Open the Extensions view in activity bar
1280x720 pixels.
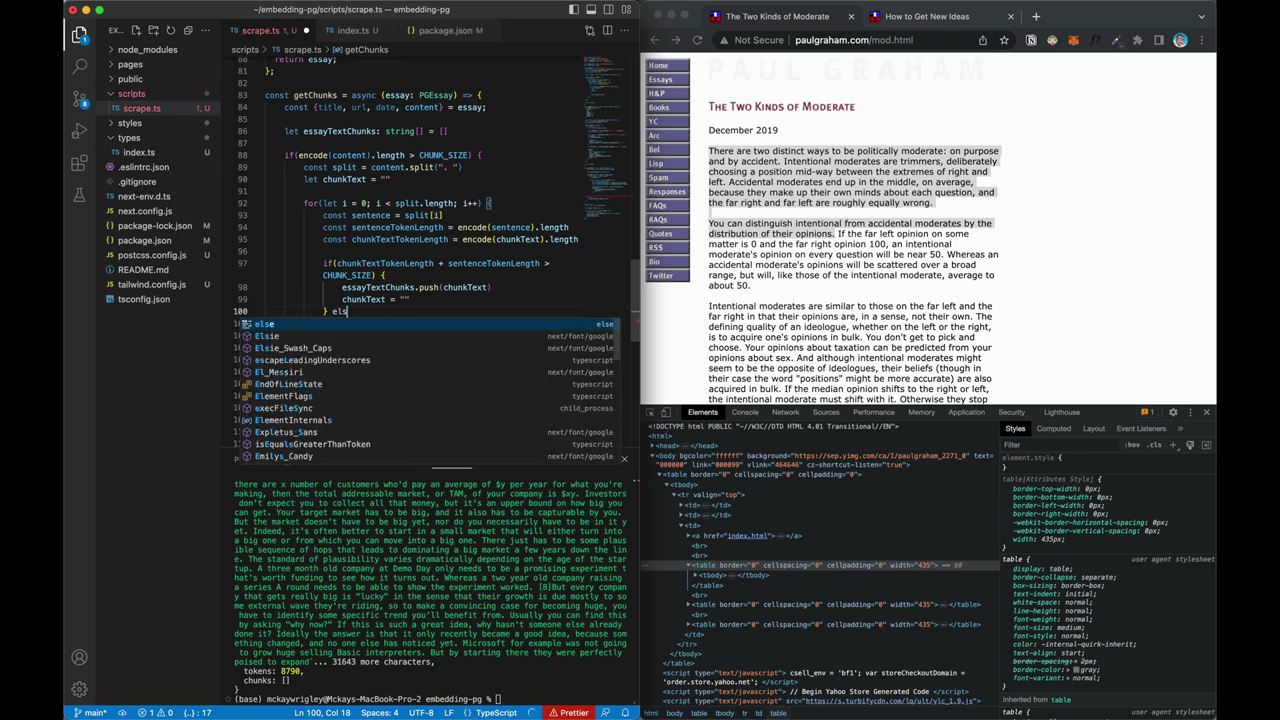79,164
